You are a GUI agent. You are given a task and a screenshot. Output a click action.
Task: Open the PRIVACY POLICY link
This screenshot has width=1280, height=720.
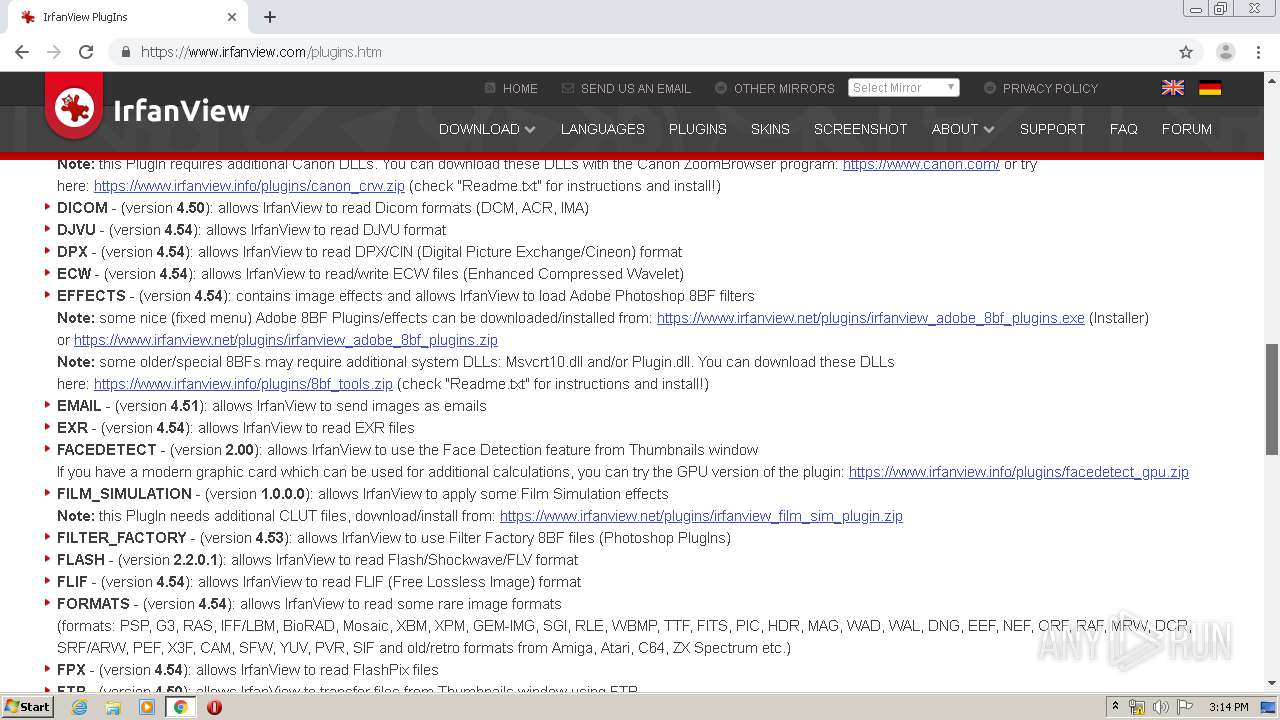tap(1041, 88)
